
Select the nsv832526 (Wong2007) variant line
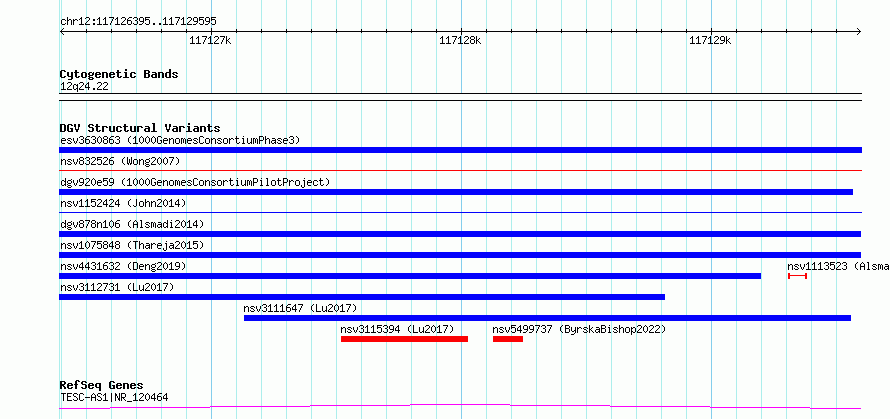pyautogui.click(x=460, y=170)
